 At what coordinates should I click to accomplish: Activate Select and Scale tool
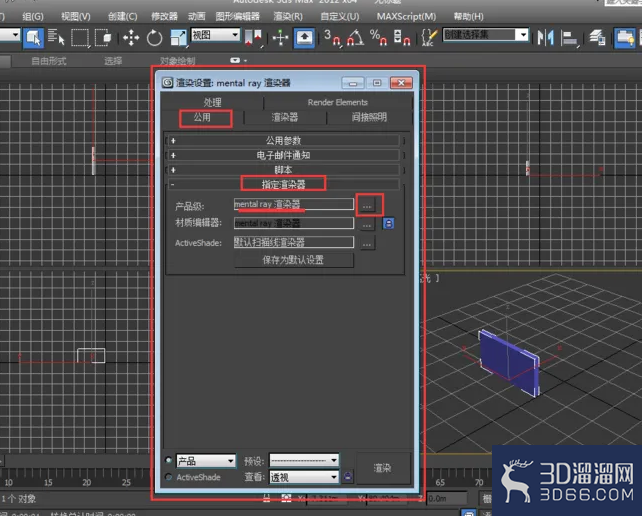click(x=178, y=38)
